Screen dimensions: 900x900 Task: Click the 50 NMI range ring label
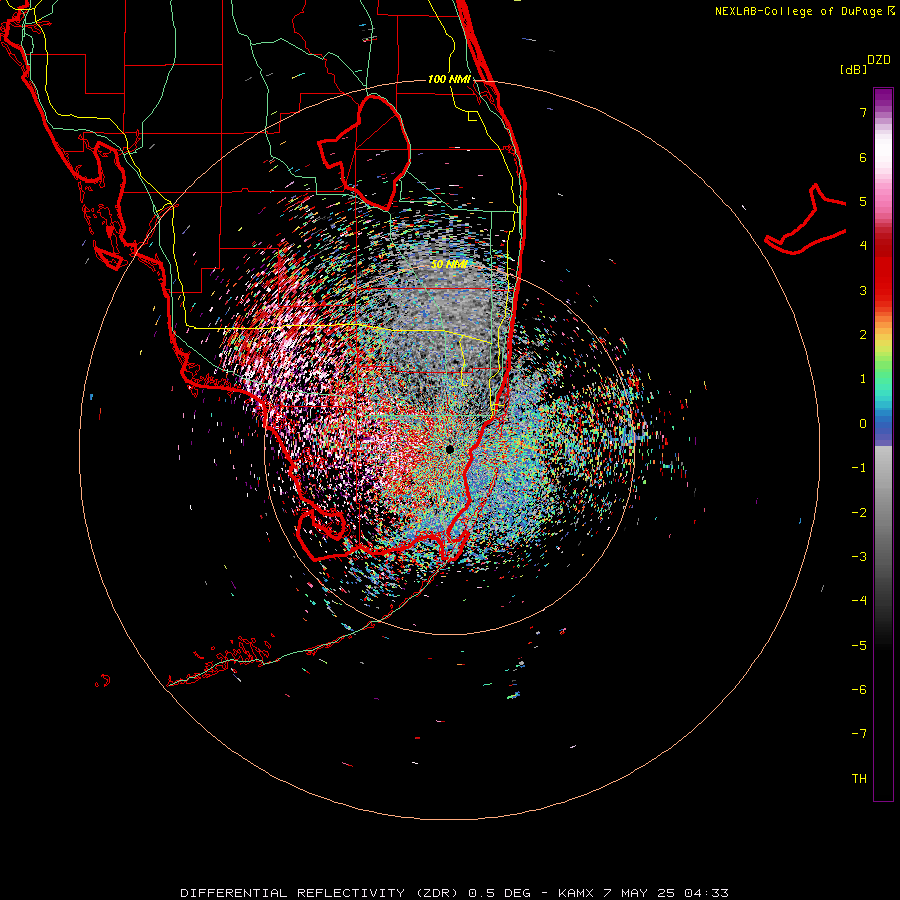pos(449,265)
